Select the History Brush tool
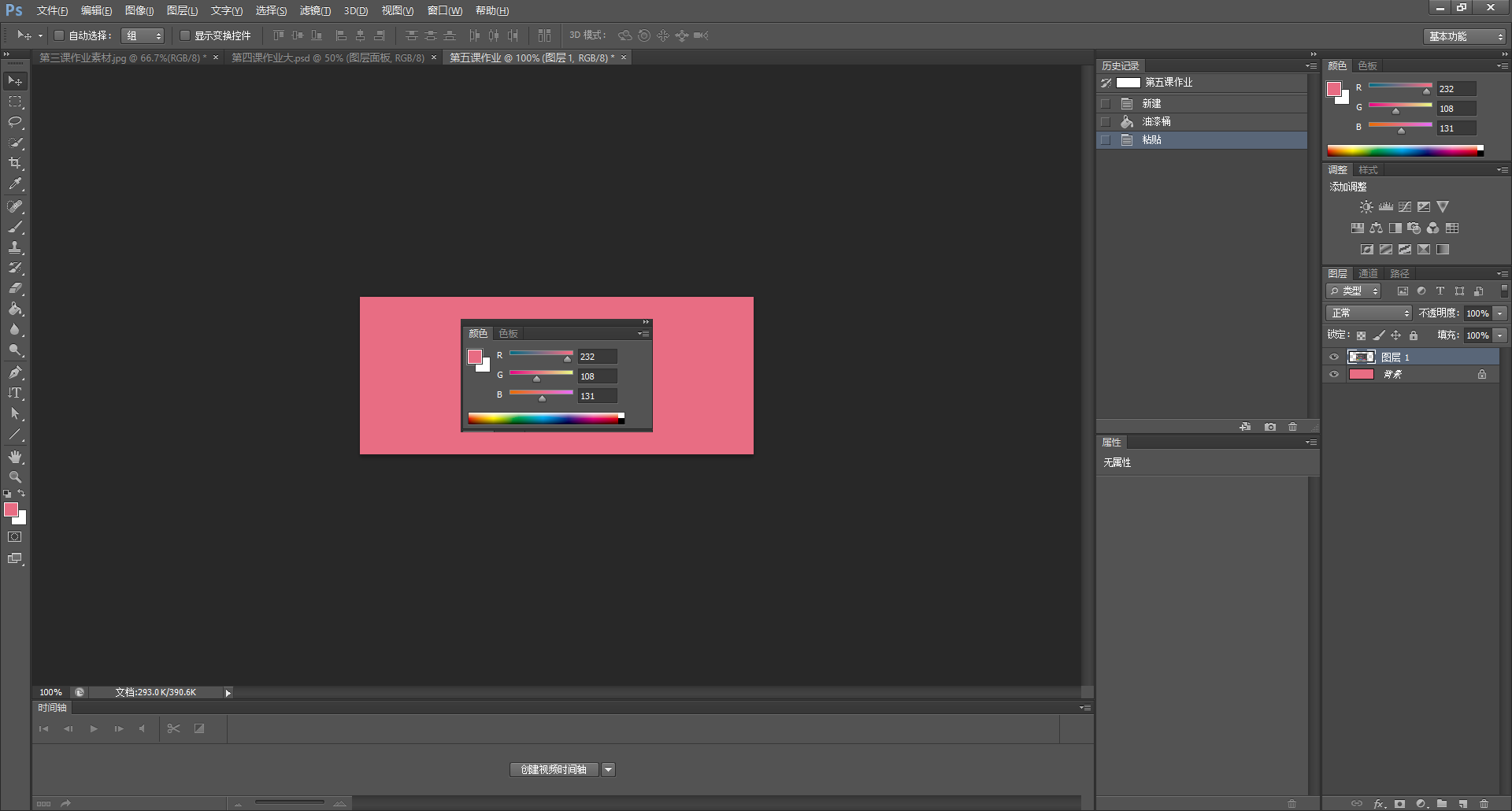 click(15, 268)
